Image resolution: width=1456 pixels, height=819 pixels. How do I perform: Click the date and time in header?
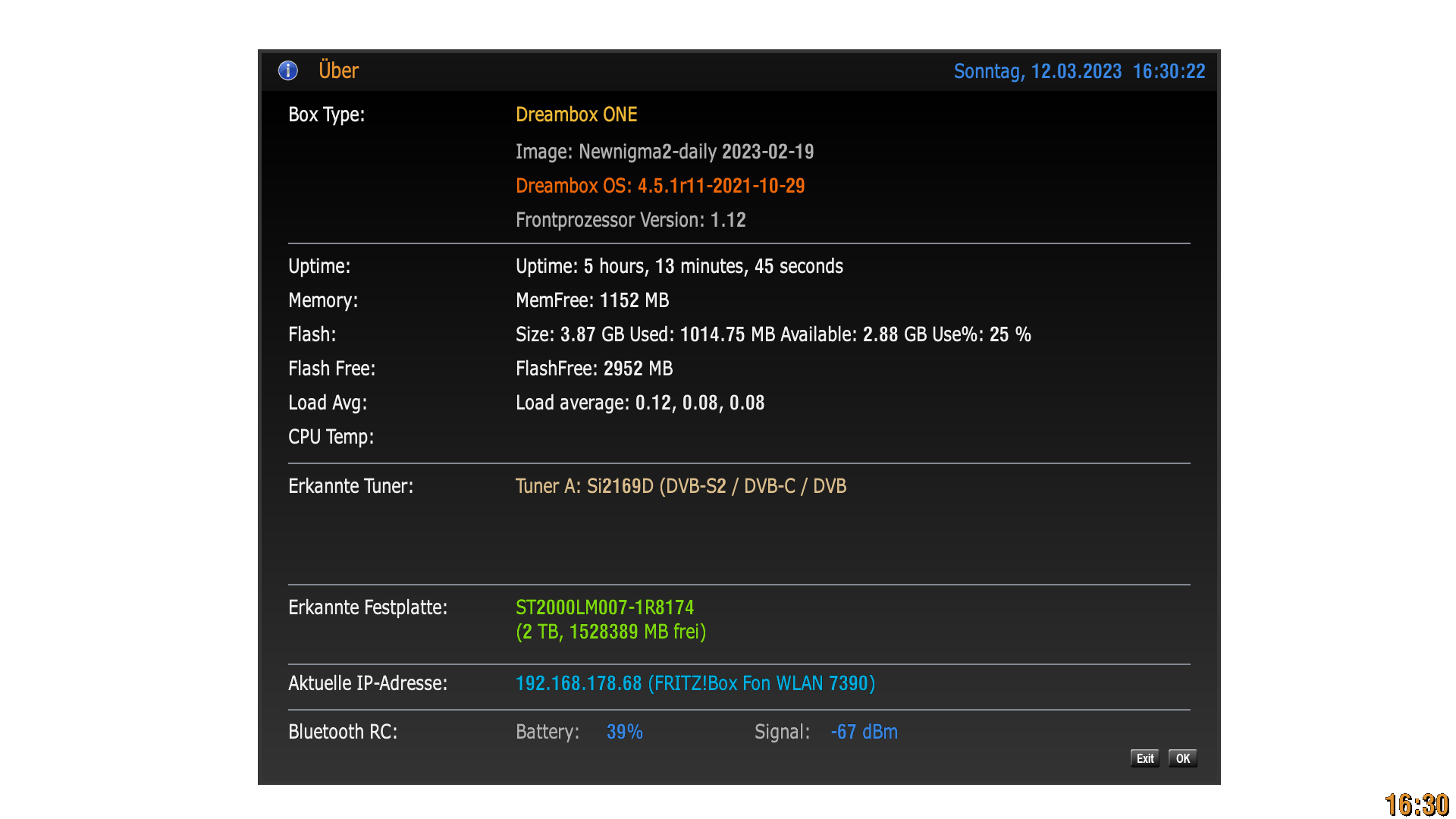1078,71
